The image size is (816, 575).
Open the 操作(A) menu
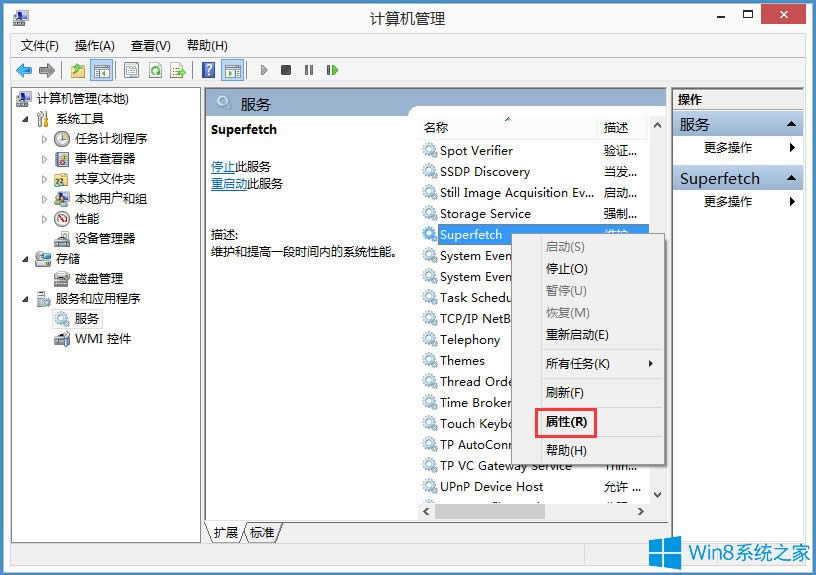[94, 46]
